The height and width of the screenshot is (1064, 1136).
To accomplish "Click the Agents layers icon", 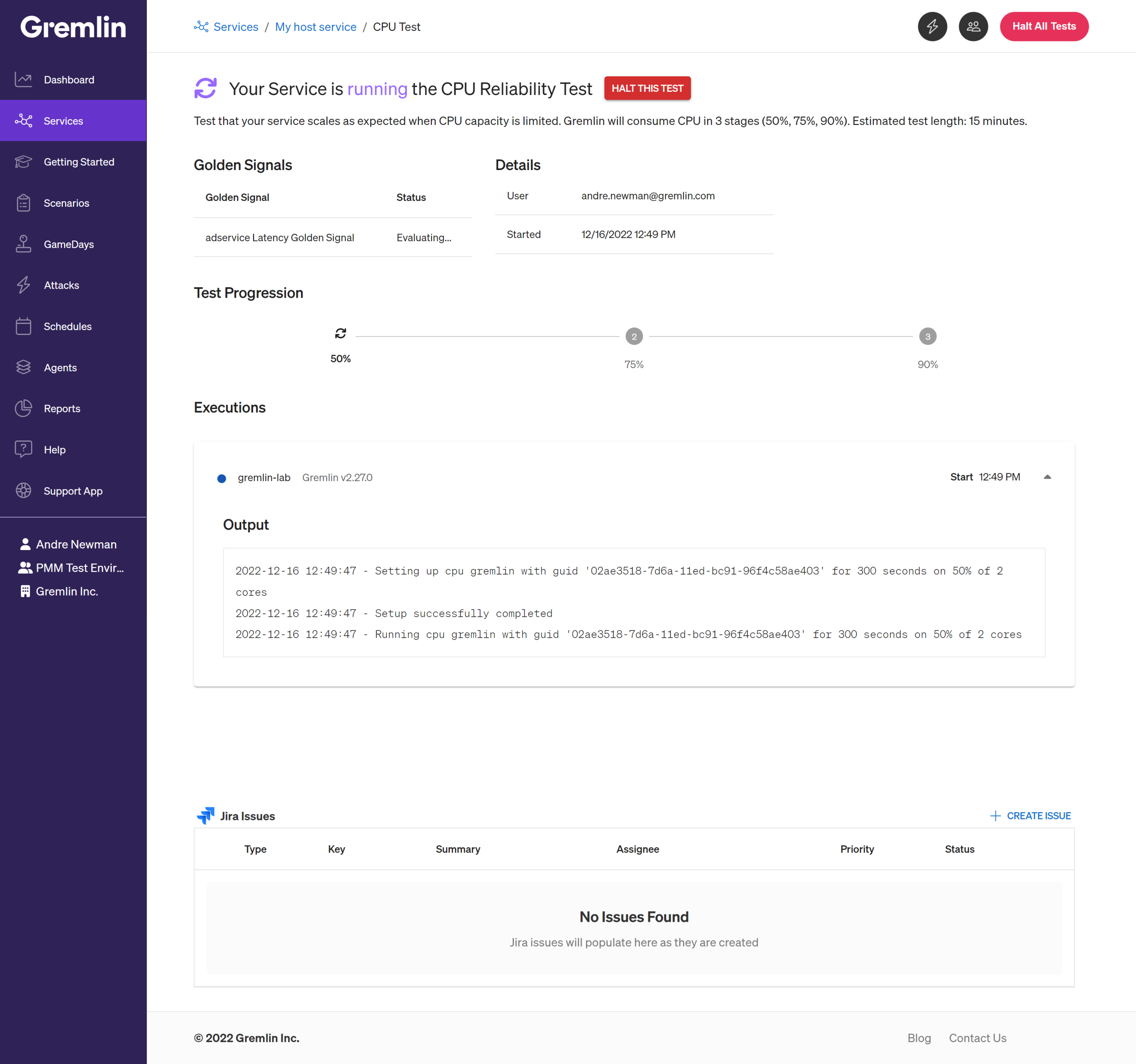I will coord(24,367).
